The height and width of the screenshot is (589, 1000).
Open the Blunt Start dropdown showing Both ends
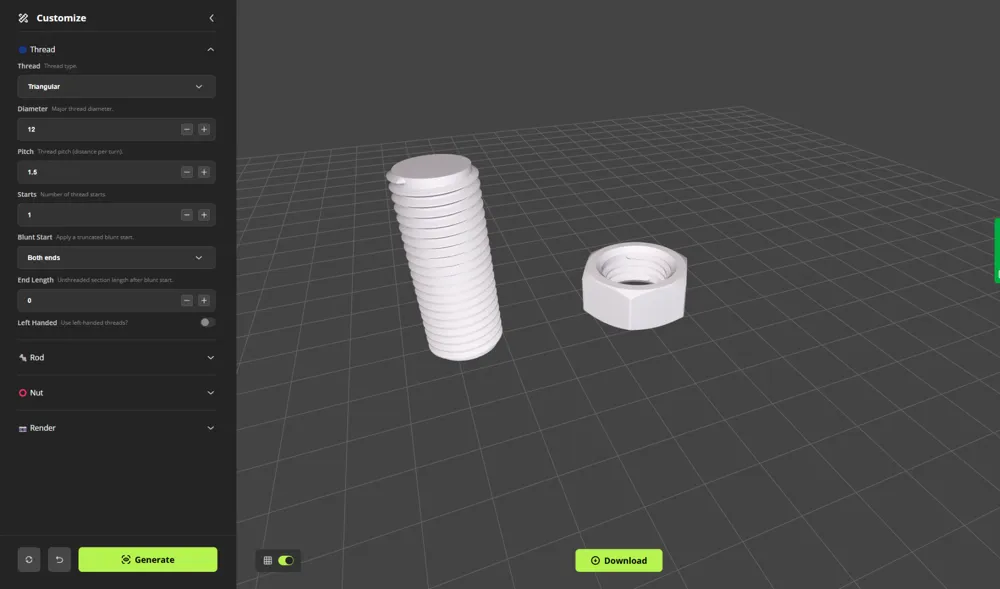[115, 257]
